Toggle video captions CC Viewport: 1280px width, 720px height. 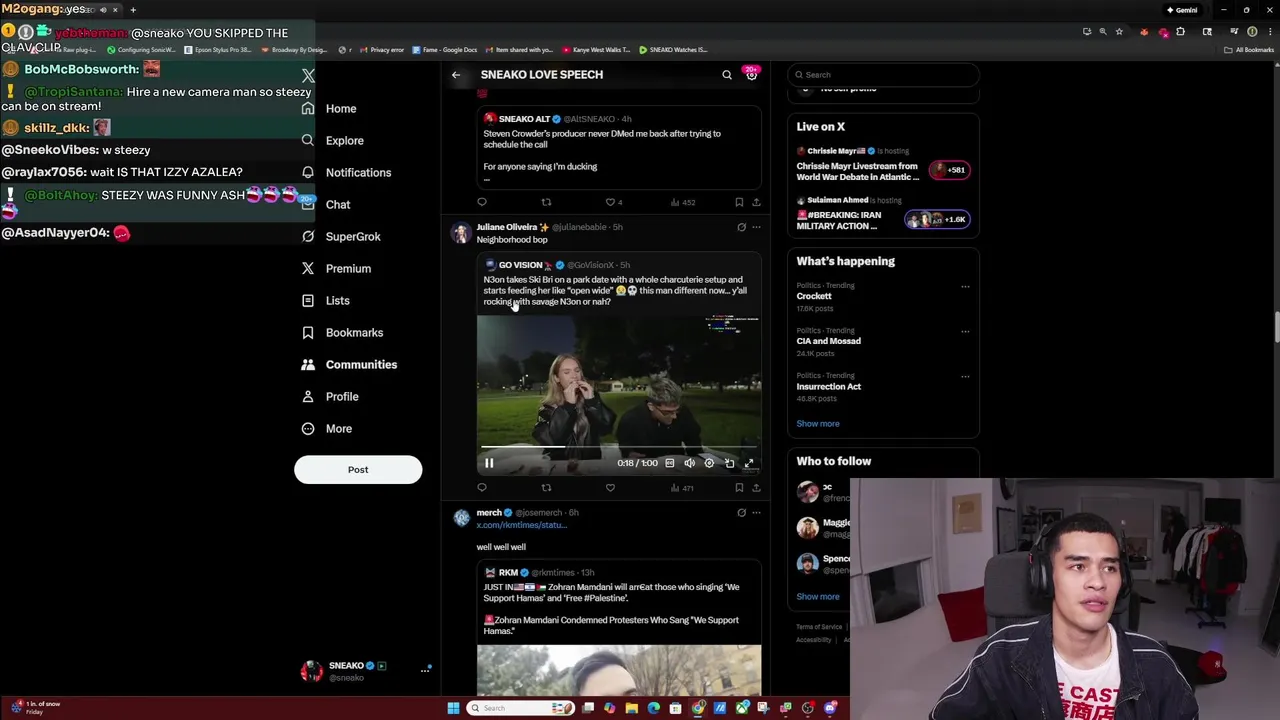click(x=670, y=463)
